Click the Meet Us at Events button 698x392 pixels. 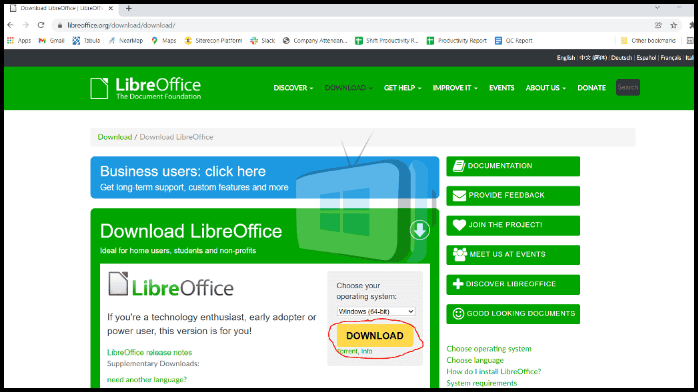513,255
